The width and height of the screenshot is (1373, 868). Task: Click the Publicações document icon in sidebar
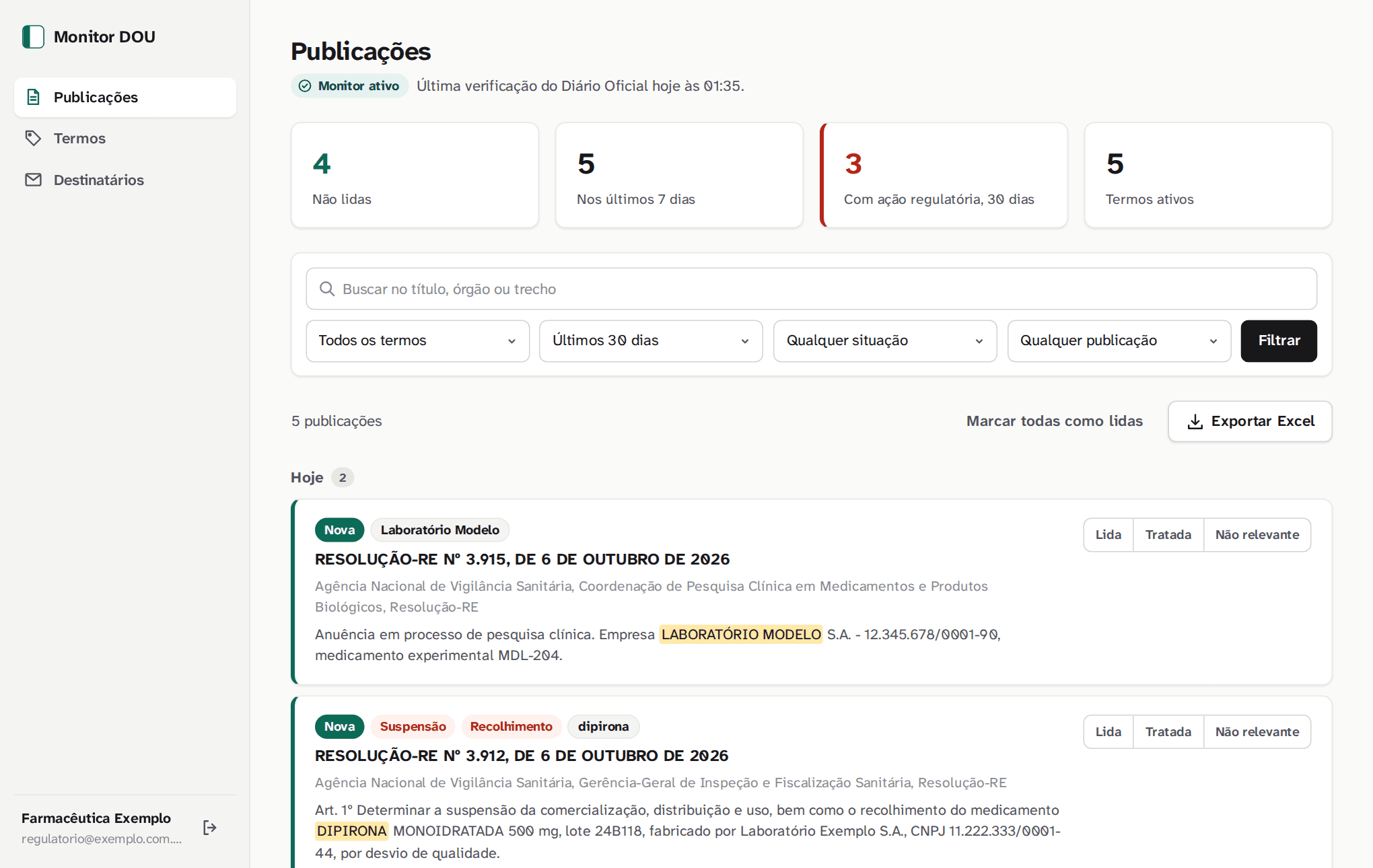pyautogui.click(x=33, y=97)
